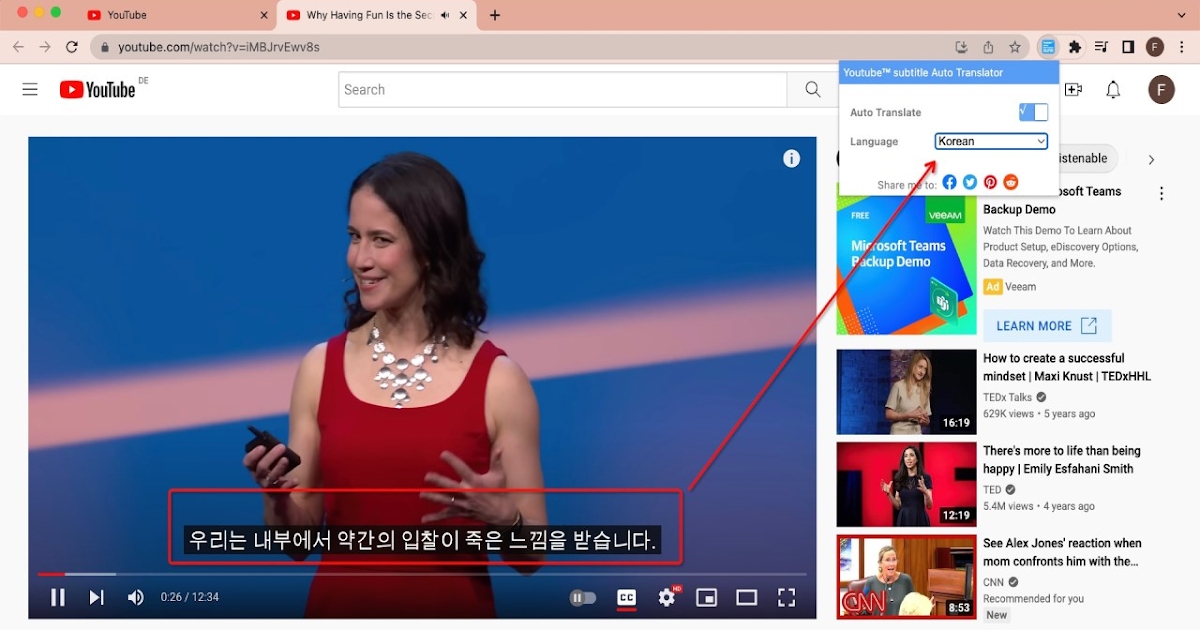Open ad options three-dot menu
The height and width of the screenshot is (630, 1200).
tap(1161, 194)
